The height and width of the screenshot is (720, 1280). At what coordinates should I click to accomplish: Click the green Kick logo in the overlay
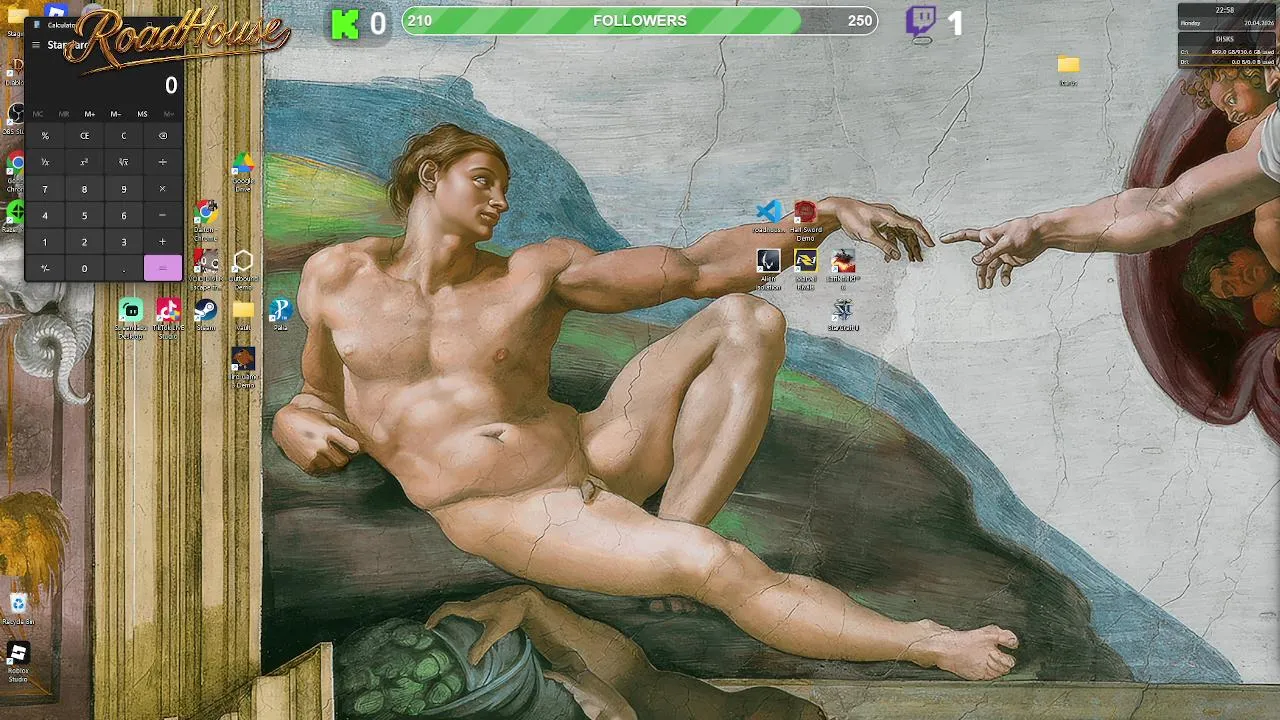click(x=345, y=24)
